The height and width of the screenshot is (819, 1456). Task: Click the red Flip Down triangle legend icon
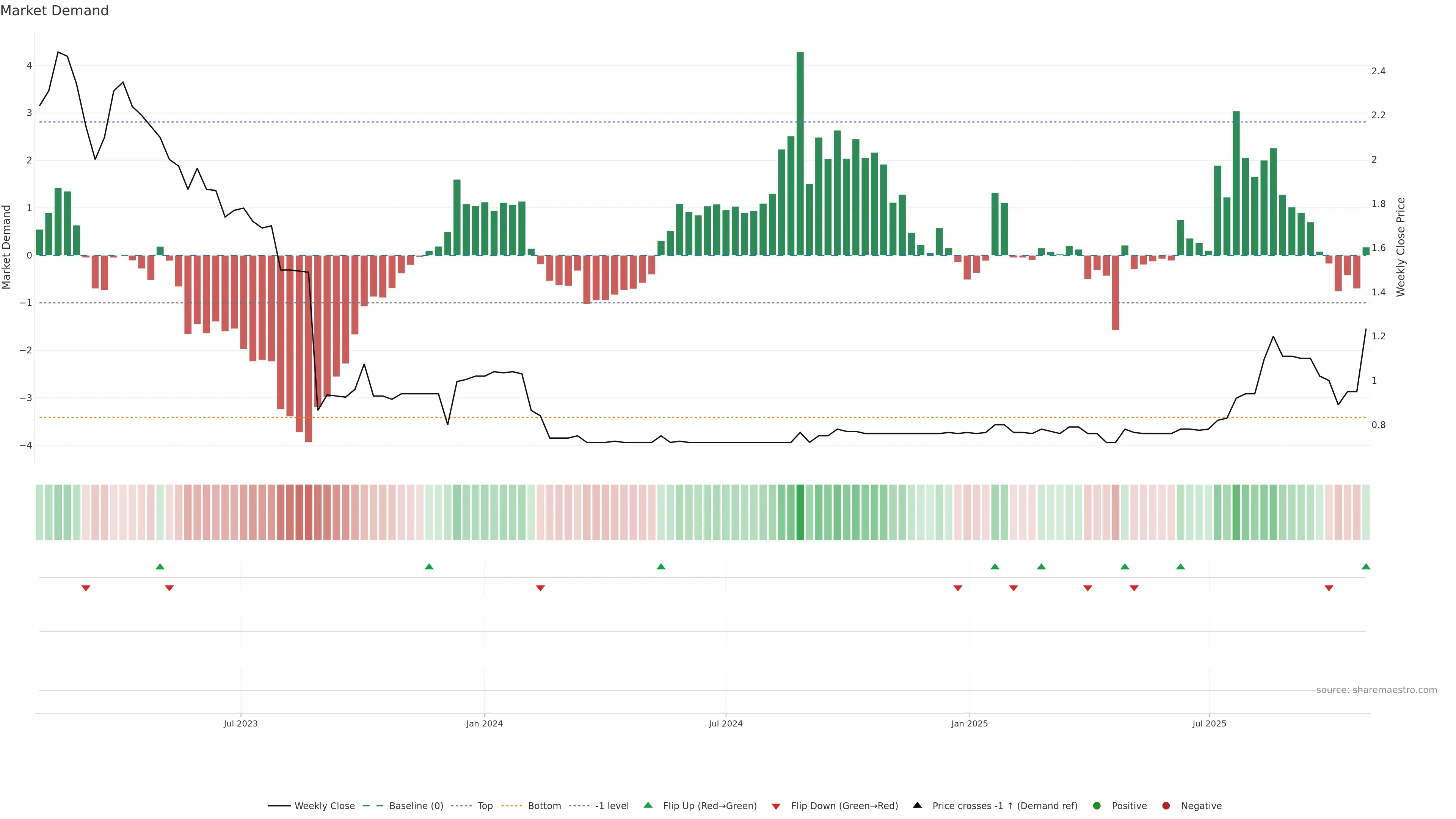(775, 806)
